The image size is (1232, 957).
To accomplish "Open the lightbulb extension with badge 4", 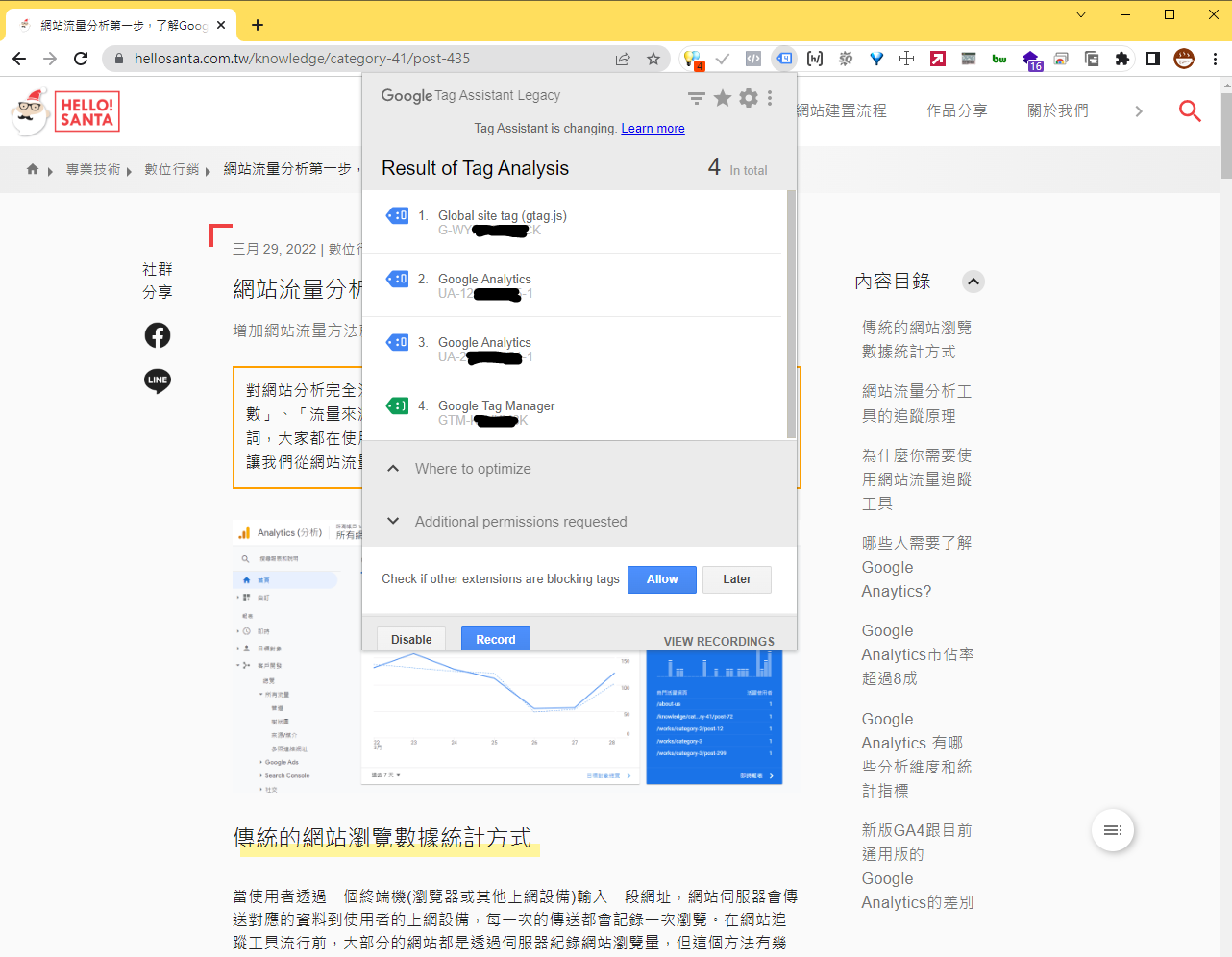I will [692, 59].
